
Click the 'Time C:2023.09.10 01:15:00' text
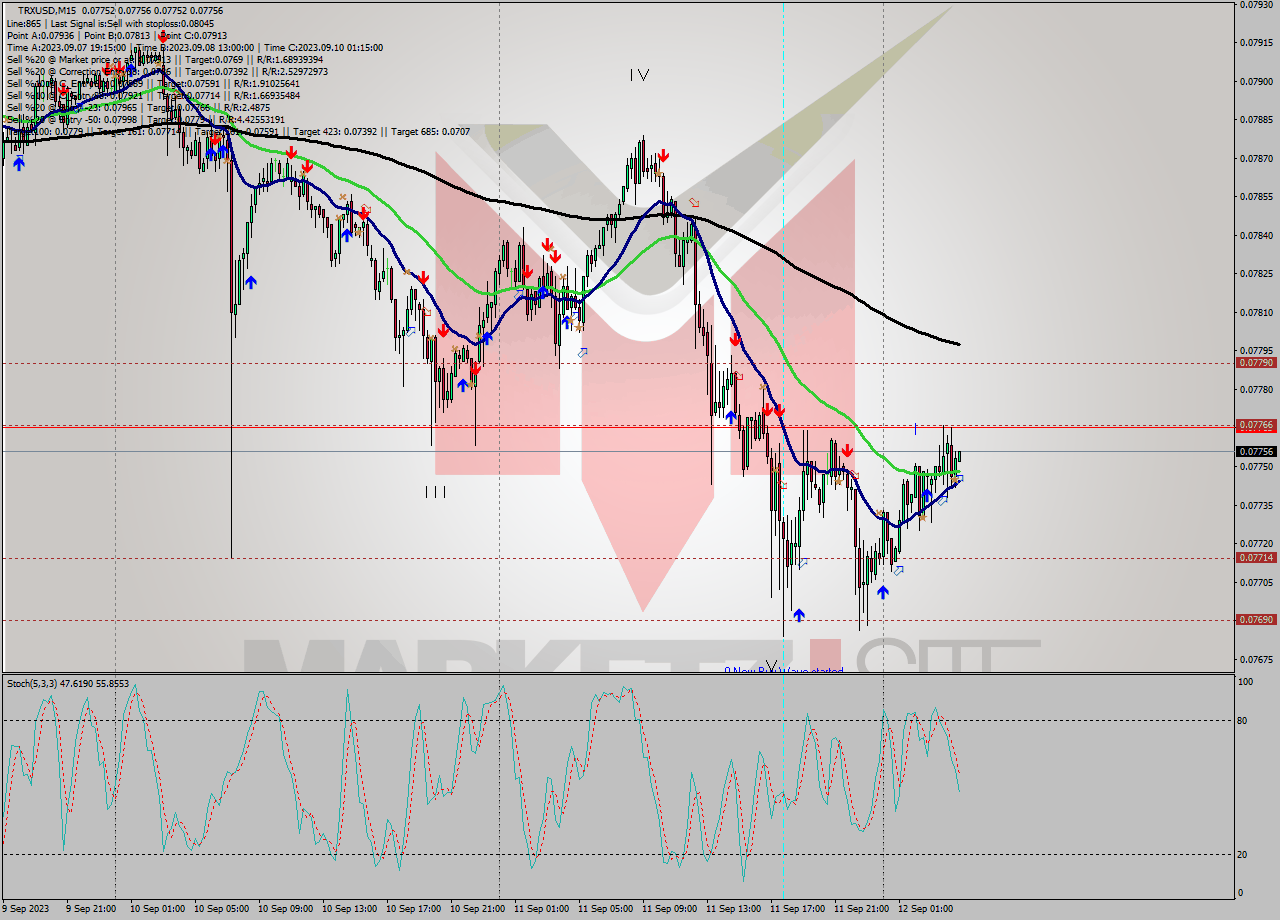[323, 47]
